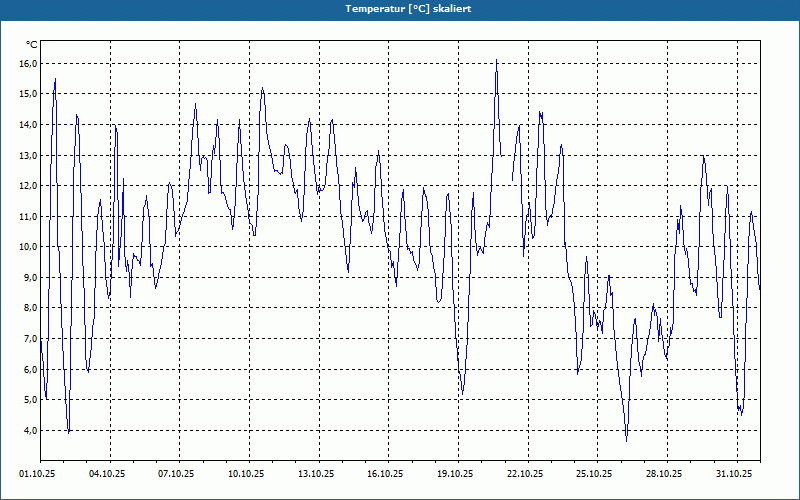Click the 13,0 y-axis label
Image resolution: width=800 pixels, height=500 pixels.
(x=28, y=155)
